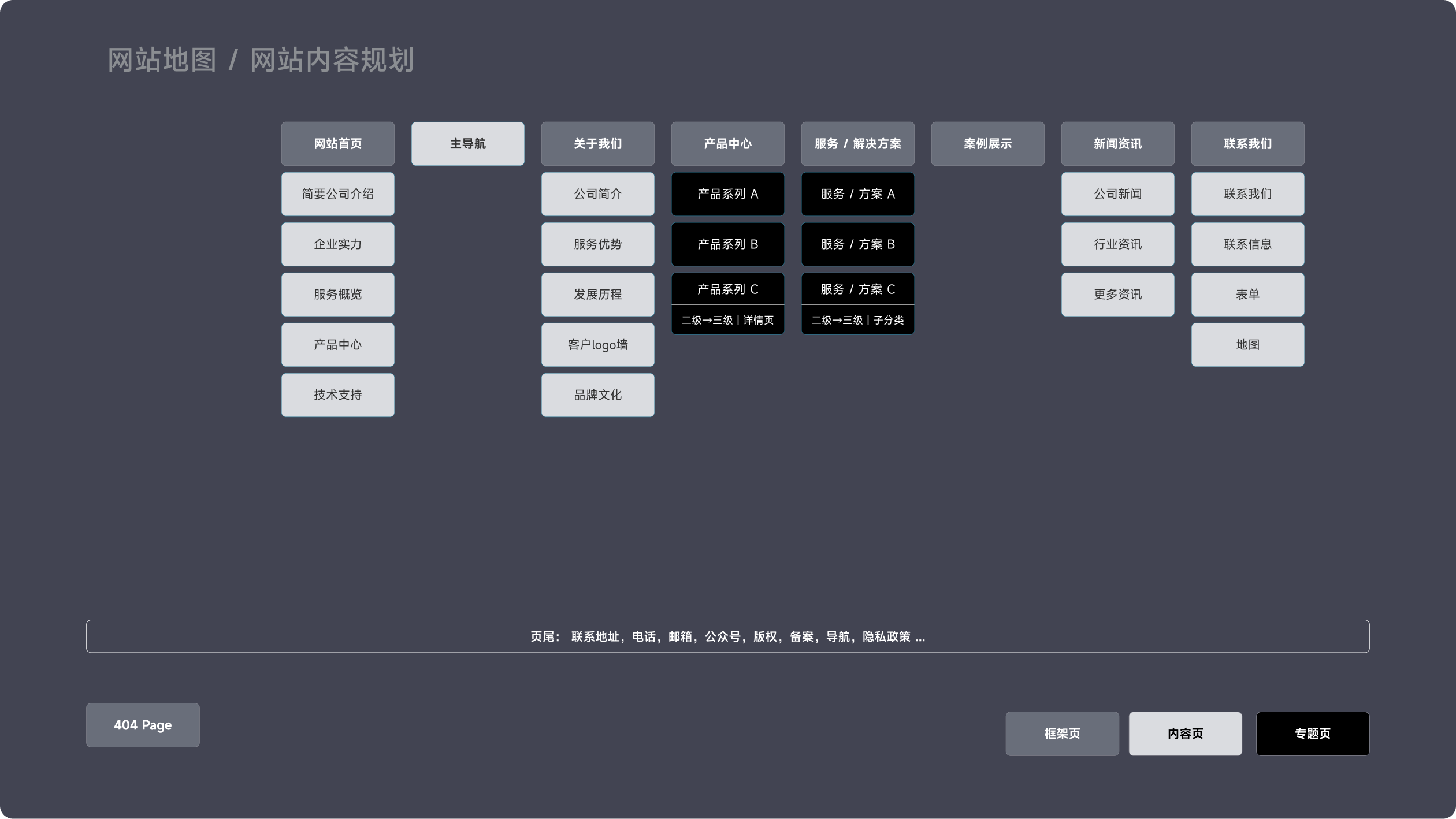Select the 主导航 node

467,143
